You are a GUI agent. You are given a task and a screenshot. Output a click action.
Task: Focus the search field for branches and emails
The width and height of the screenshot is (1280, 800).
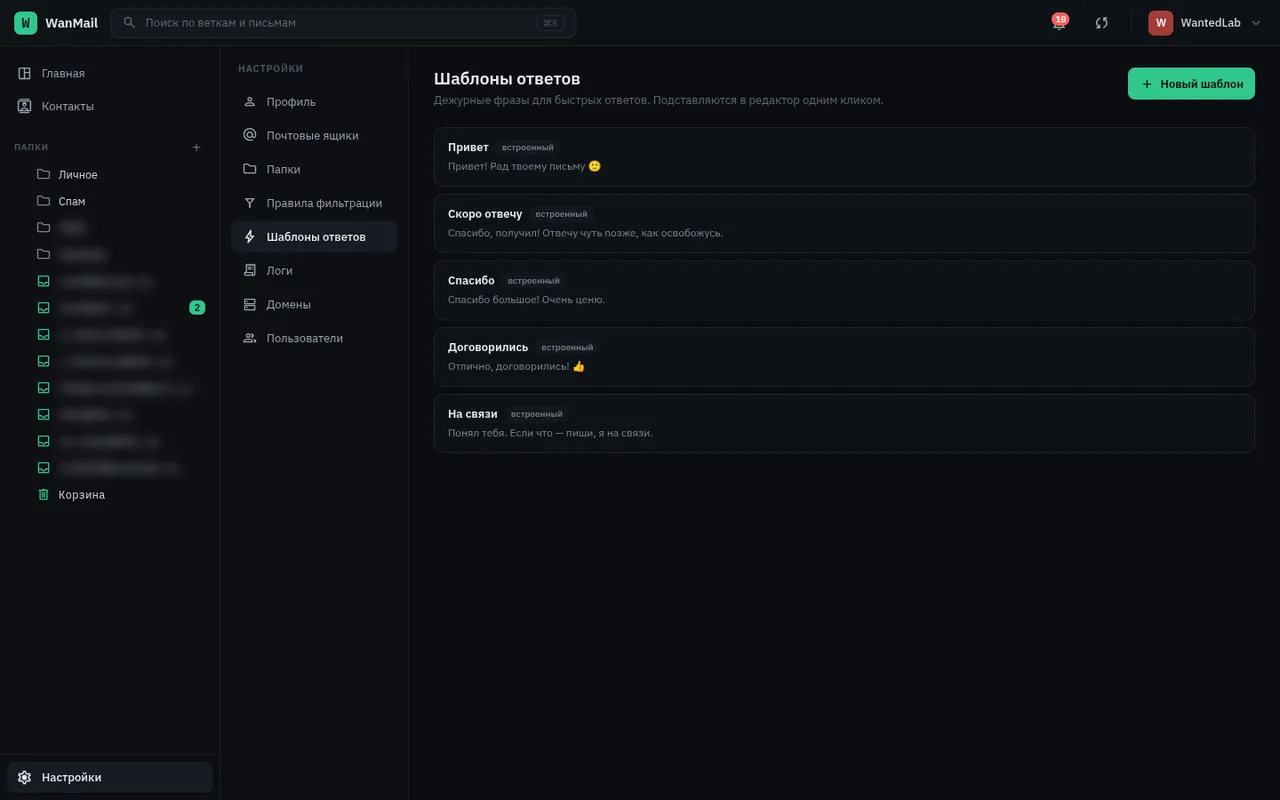pyautogui.click(x=343, y=23)
